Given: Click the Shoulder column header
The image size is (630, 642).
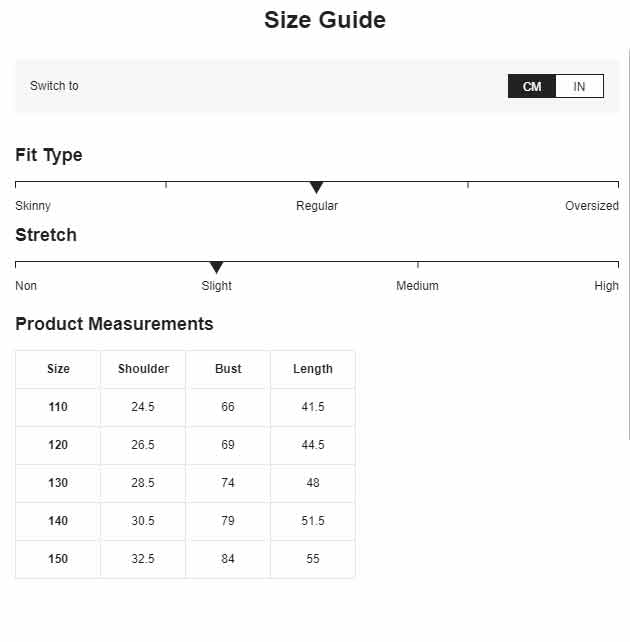Looking at the screenshot, I should pyautogui.click(x=143, y=369).
